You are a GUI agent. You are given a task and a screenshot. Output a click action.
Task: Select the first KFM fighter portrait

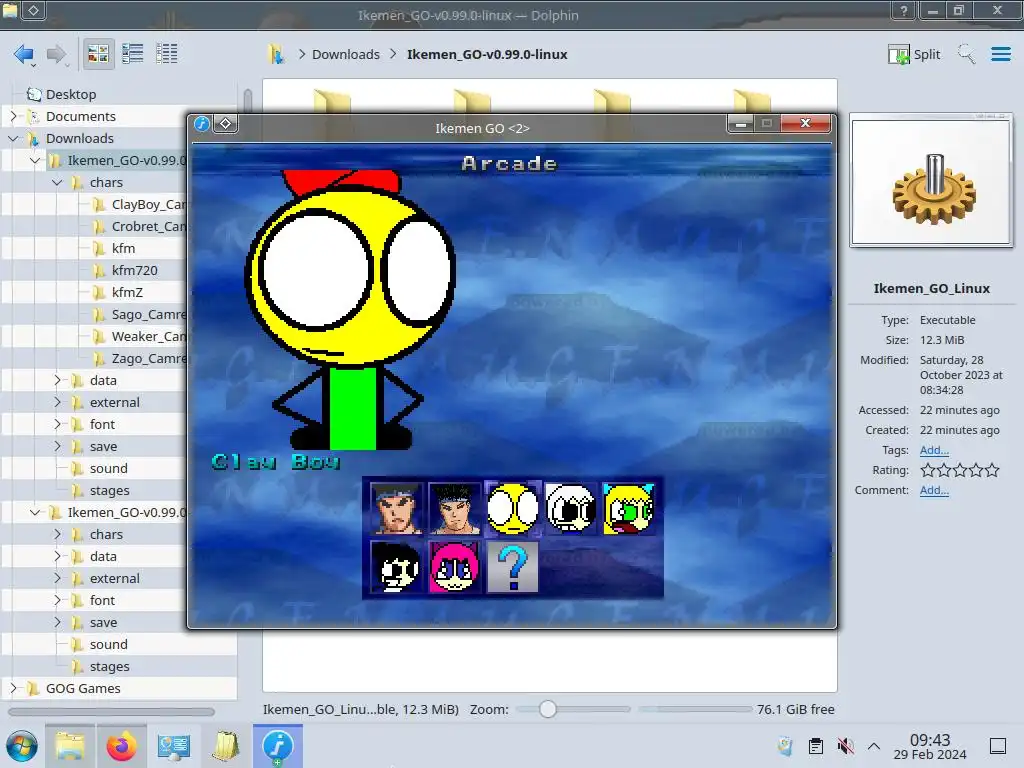pyautogui.click(x=396, y=509)
